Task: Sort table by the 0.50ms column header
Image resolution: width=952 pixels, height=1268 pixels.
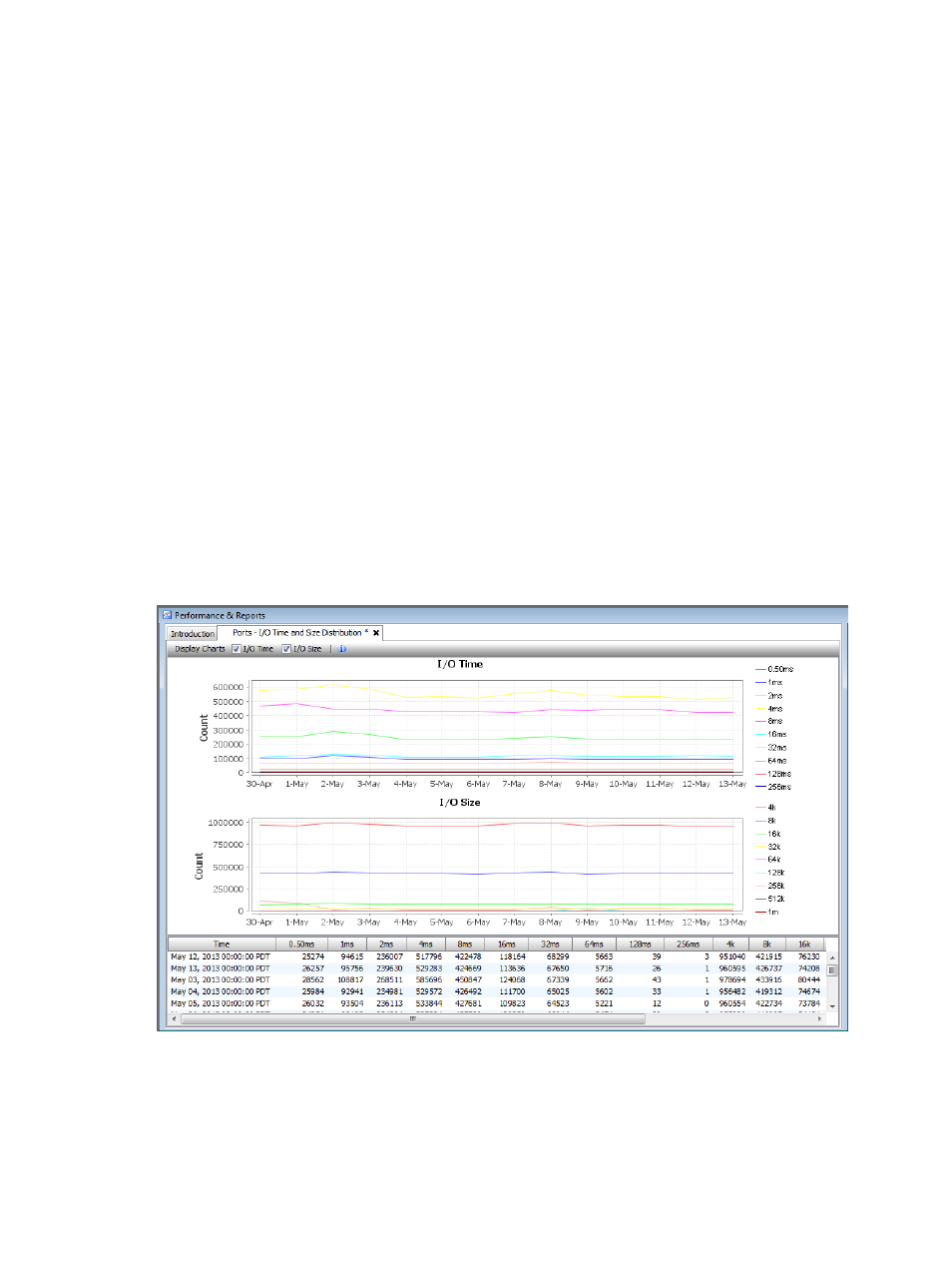Action: coord(301,944)
